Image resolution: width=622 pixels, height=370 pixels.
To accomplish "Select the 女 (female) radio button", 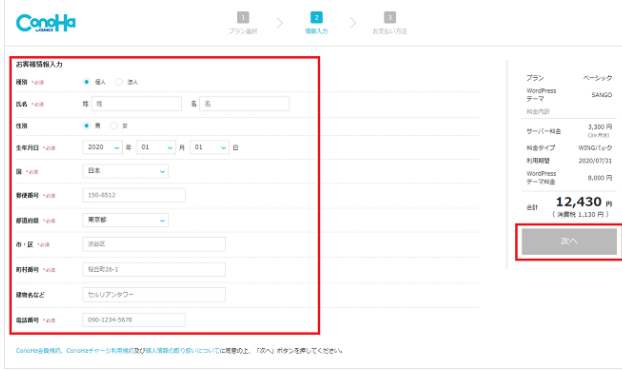I will [x=113, y=126].
